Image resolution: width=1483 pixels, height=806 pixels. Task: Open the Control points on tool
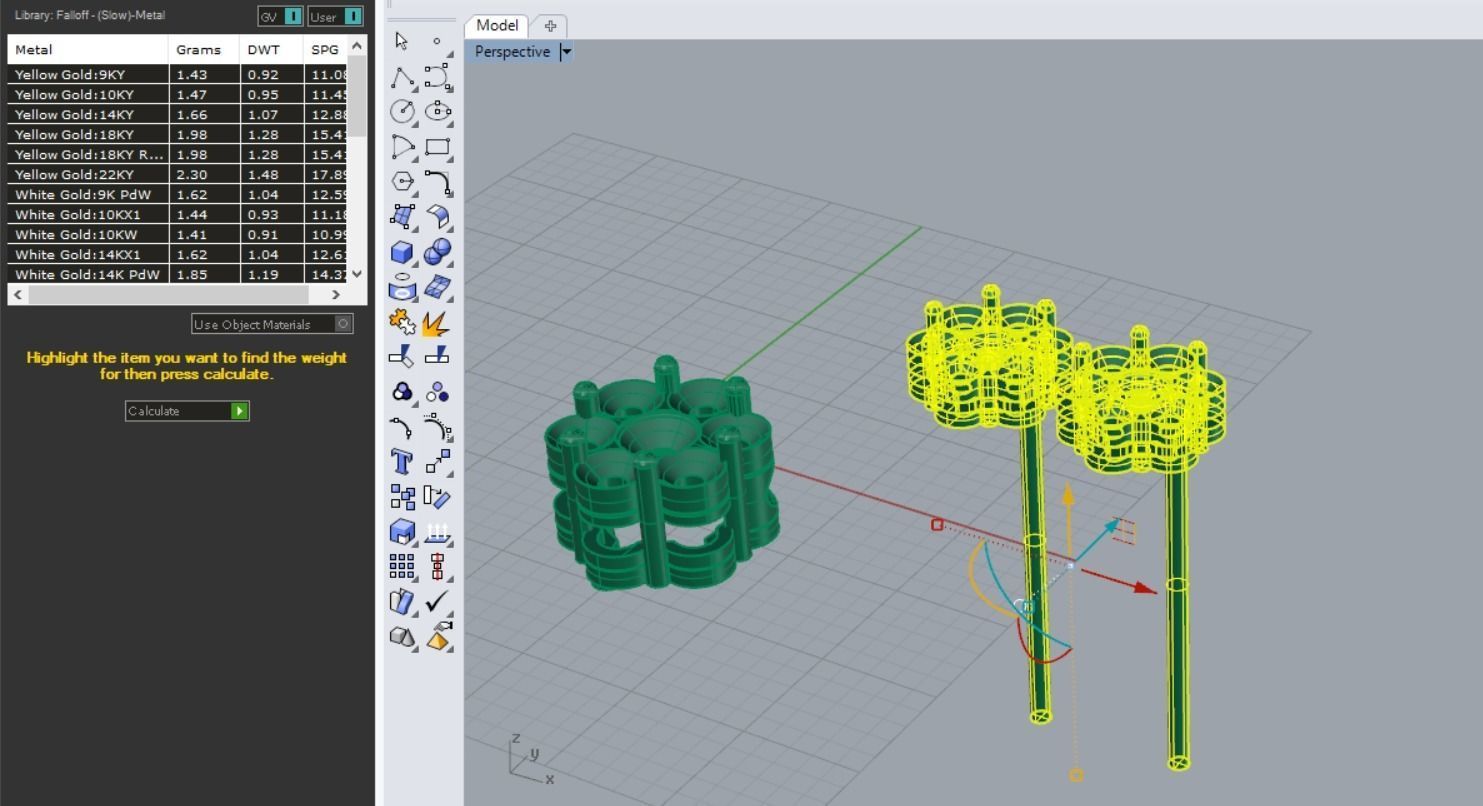click(437, 427)
